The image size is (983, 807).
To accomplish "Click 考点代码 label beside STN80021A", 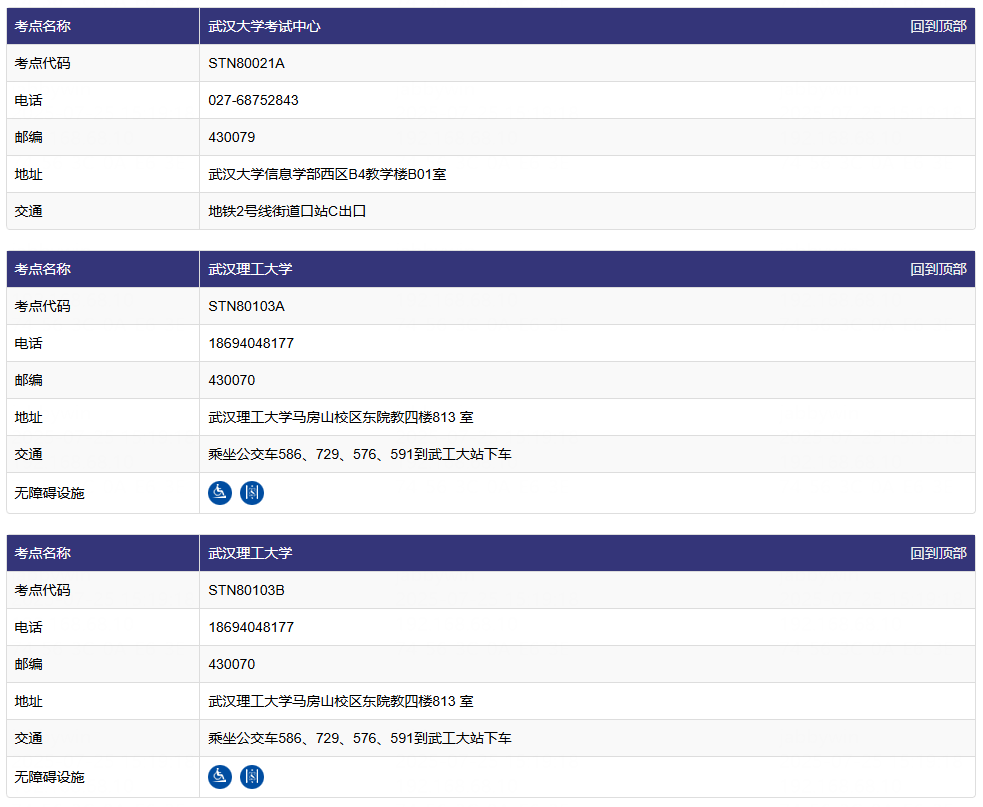I will (x=43, y=63).
